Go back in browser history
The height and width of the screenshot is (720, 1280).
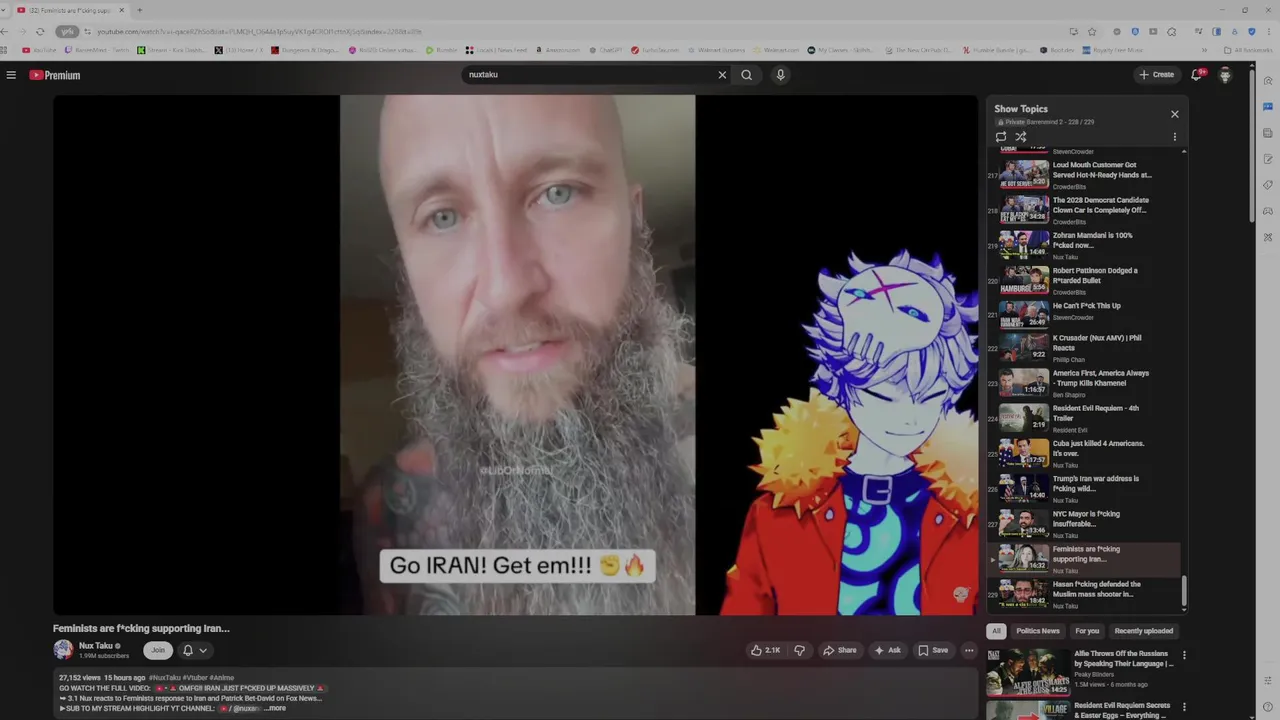pyautogui.click(x=5, y=31)
